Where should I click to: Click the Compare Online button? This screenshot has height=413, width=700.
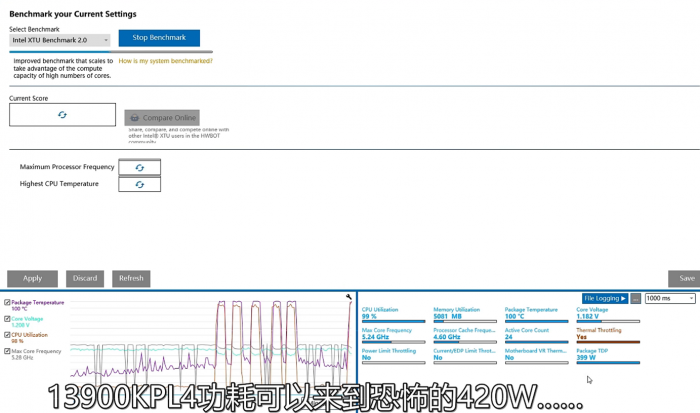tap(162, 118)
